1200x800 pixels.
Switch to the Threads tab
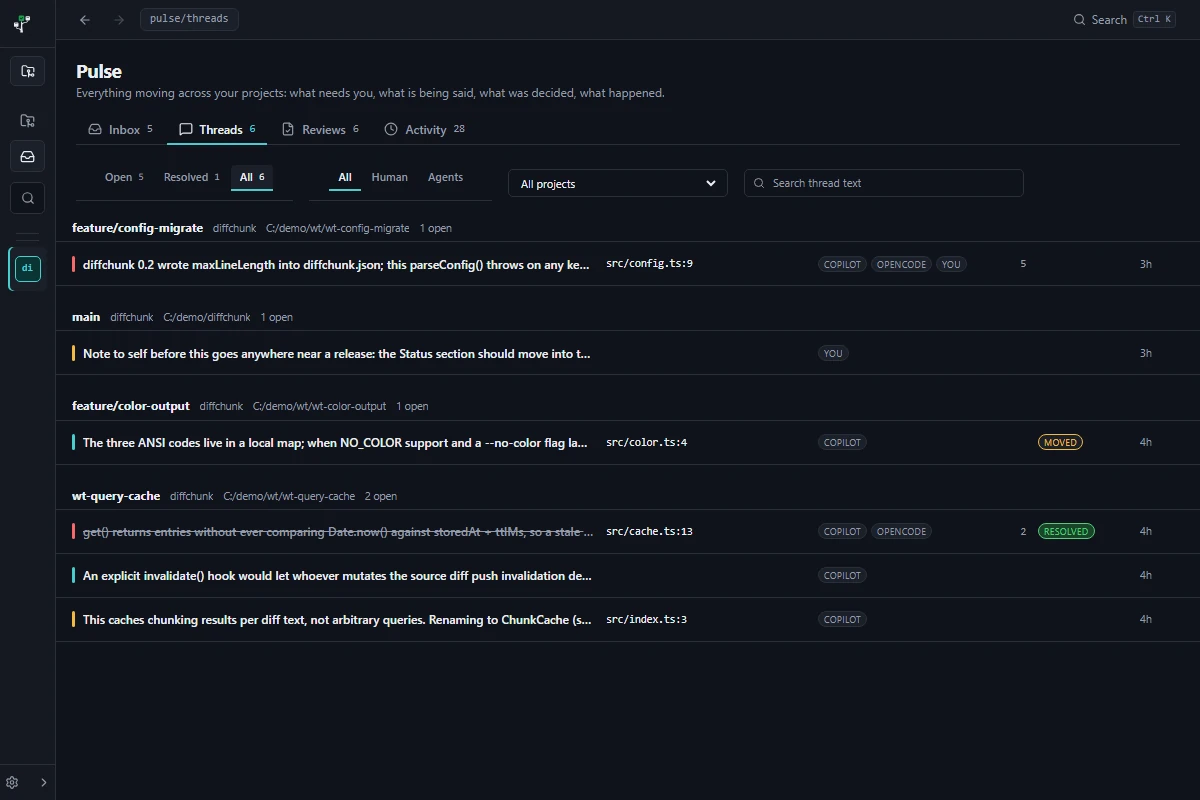(x=217, y=130)
